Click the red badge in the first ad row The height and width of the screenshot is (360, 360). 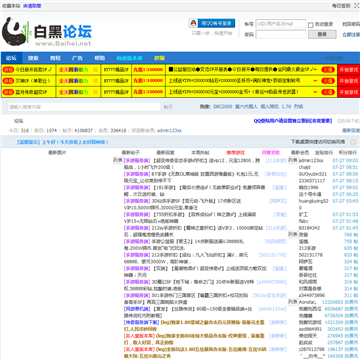8,70
